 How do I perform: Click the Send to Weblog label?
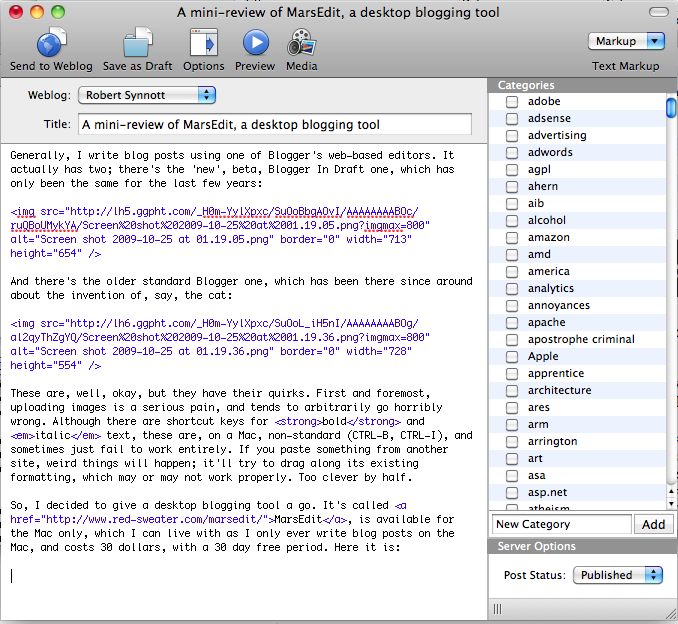(x=51, y=66)
